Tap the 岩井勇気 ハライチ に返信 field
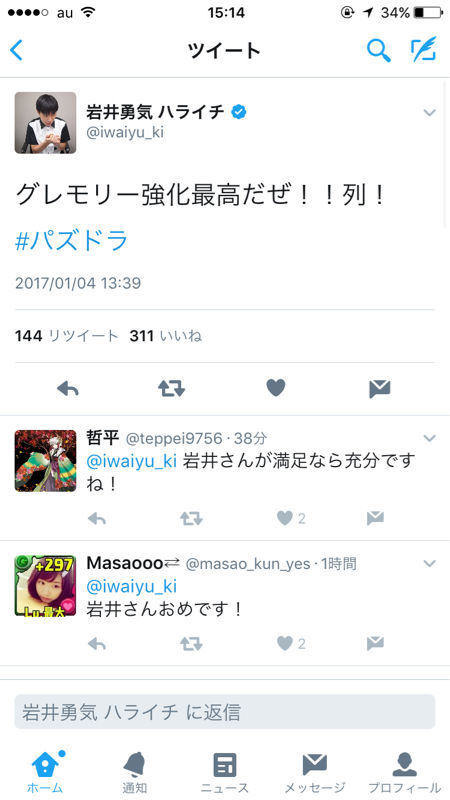Screen dimensions: 450x800 (224, 712)
